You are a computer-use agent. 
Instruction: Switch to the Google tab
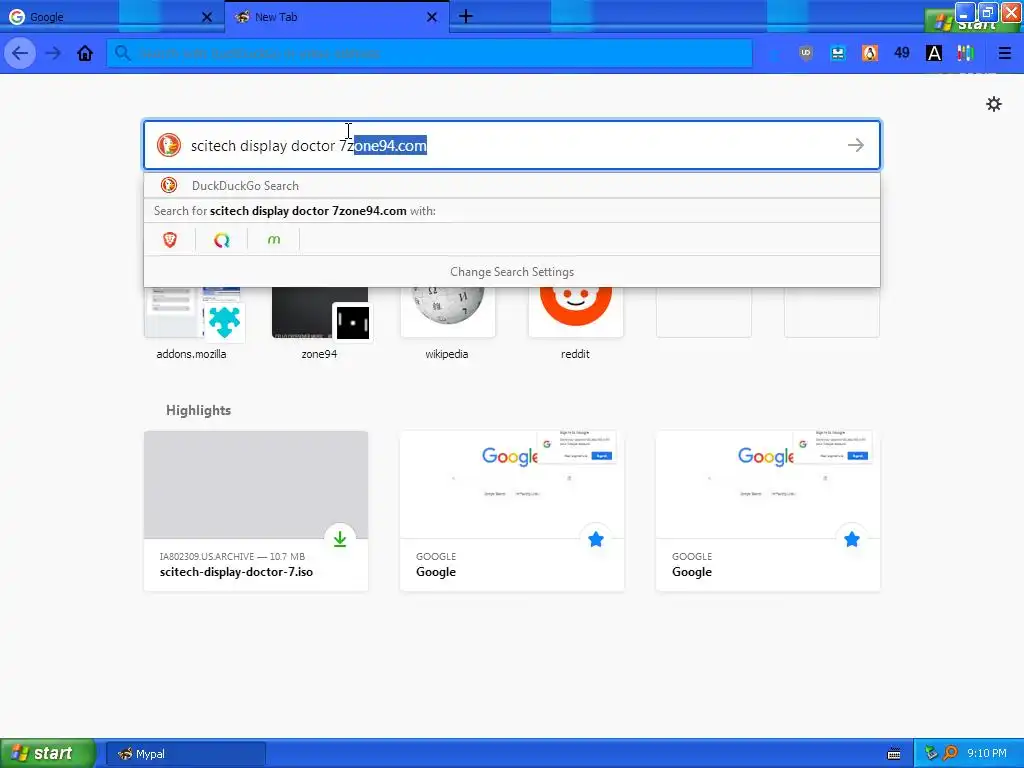click(112, 17)
